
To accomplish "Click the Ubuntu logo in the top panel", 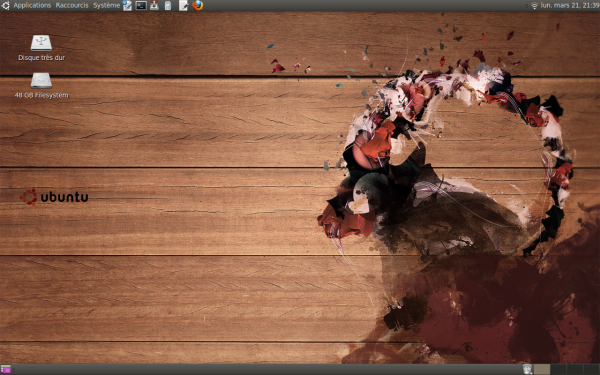I will point(5,5).
